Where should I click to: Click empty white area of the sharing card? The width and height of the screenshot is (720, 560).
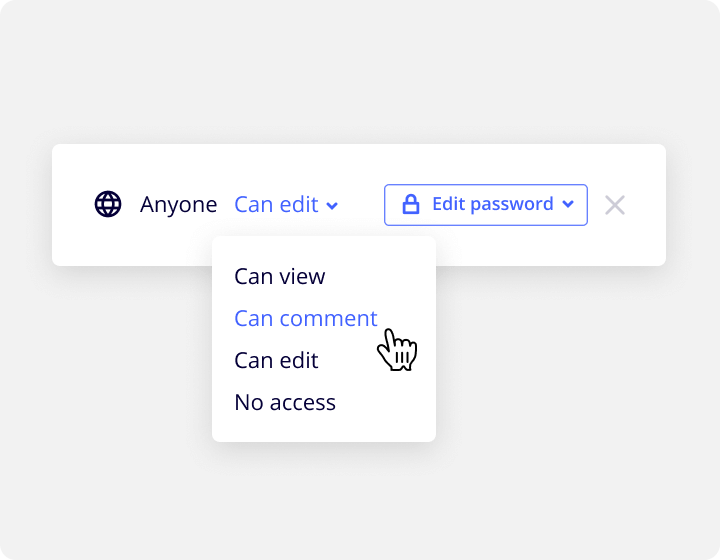tap(551, 246)
